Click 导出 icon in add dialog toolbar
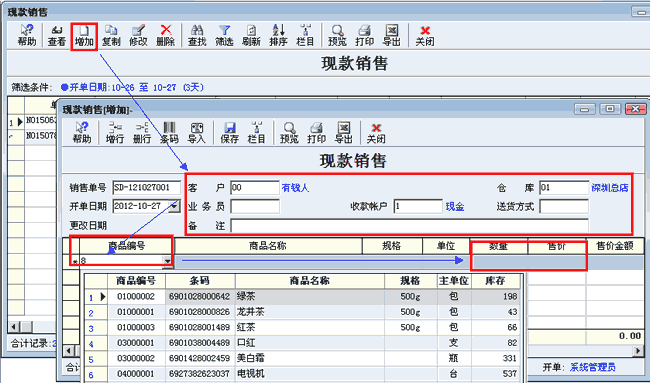 343,133
